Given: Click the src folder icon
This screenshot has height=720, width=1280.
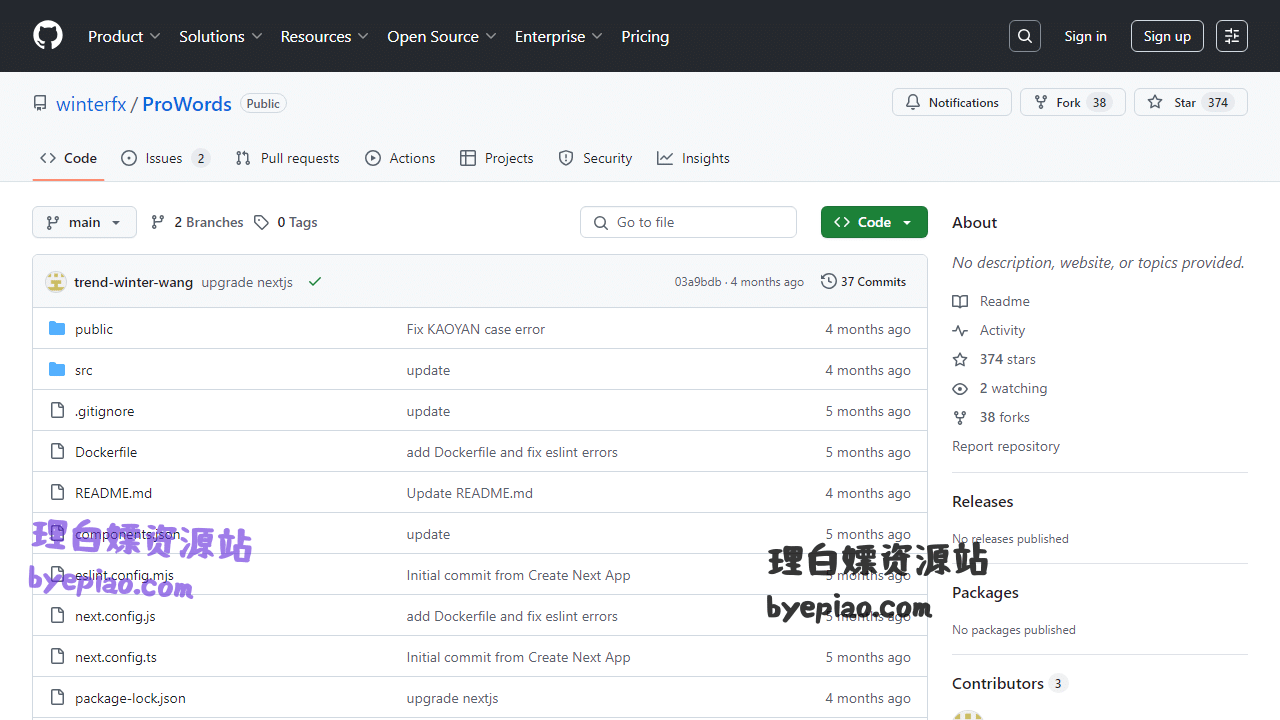Looking at the screenshot, I should click(57, 370).
